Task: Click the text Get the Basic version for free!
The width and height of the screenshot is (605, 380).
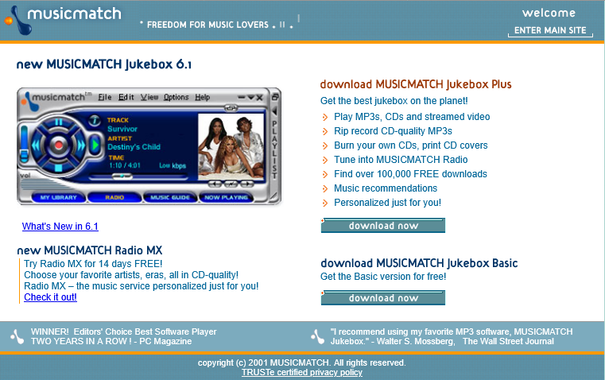Action: pos(383,277)
